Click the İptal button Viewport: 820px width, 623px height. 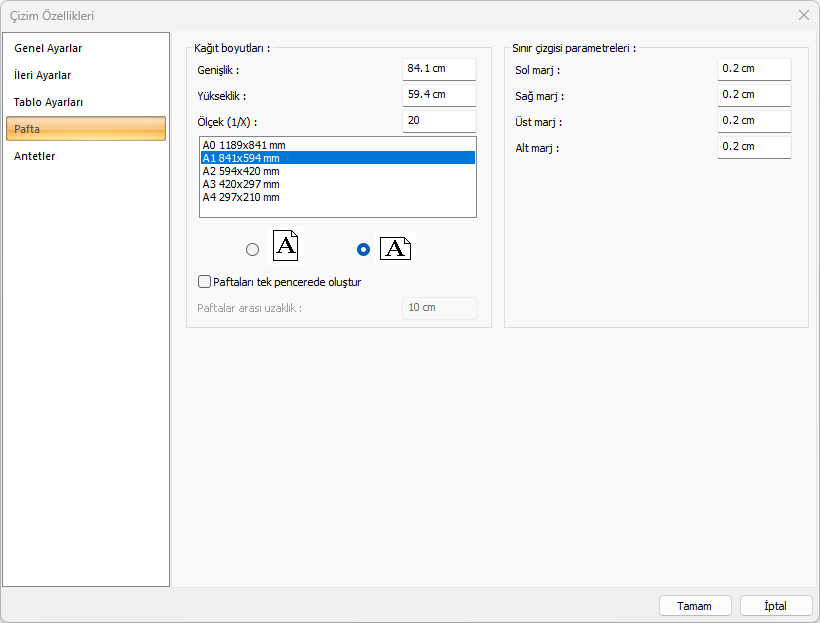pos(775,606)
